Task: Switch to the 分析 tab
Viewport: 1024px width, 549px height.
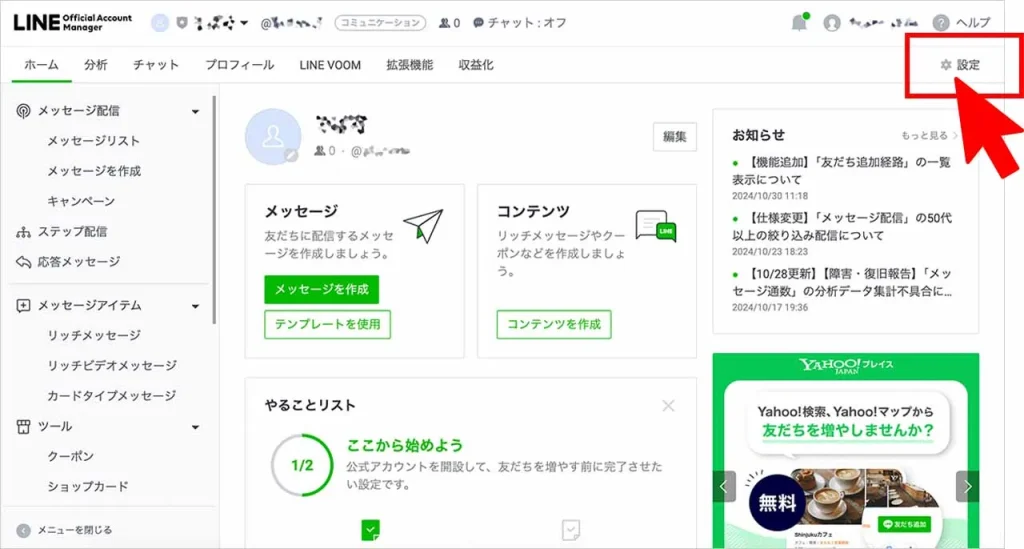Action: coord(95,65)
